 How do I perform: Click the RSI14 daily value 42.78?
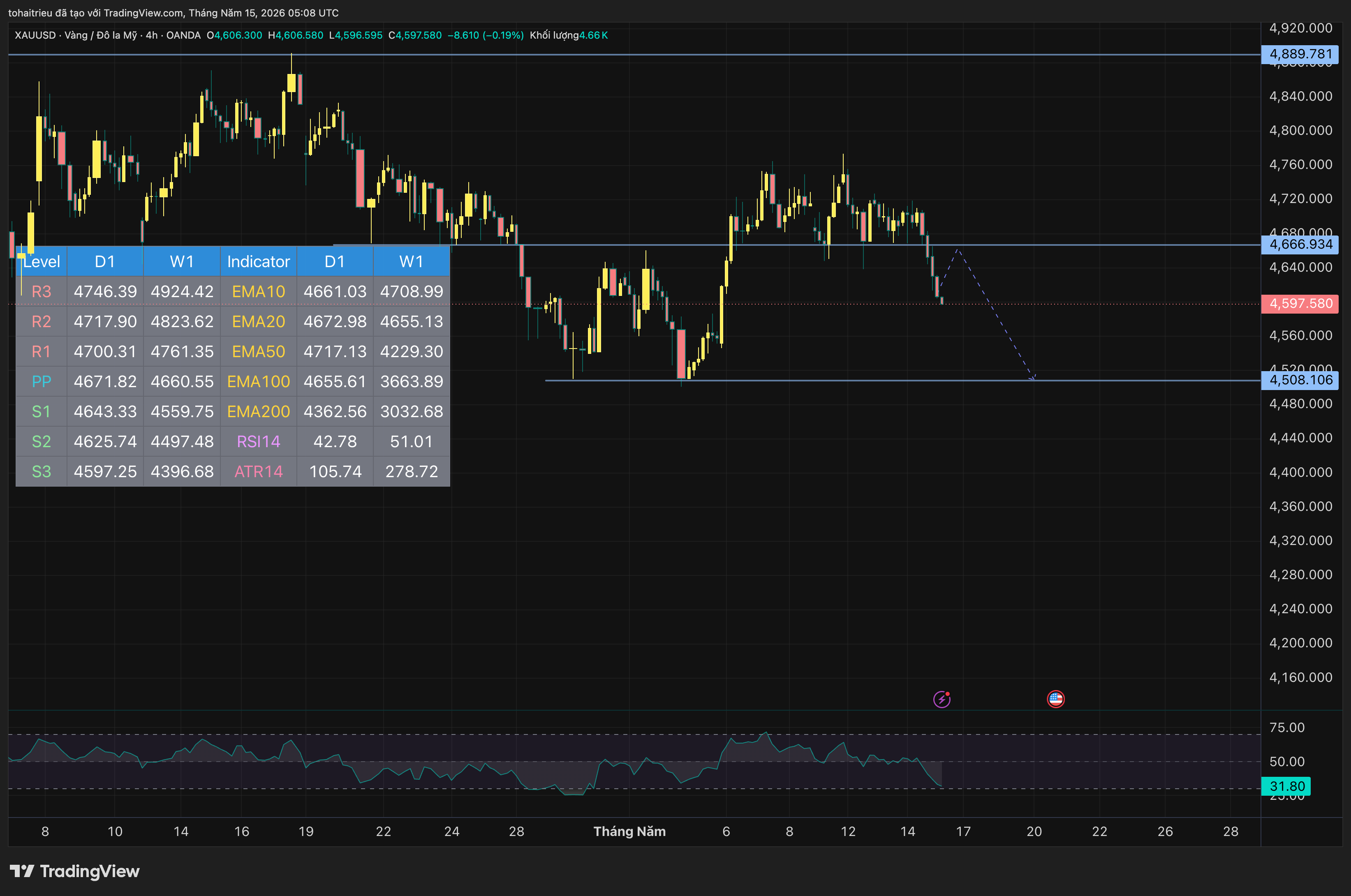[x=335, y=442]
